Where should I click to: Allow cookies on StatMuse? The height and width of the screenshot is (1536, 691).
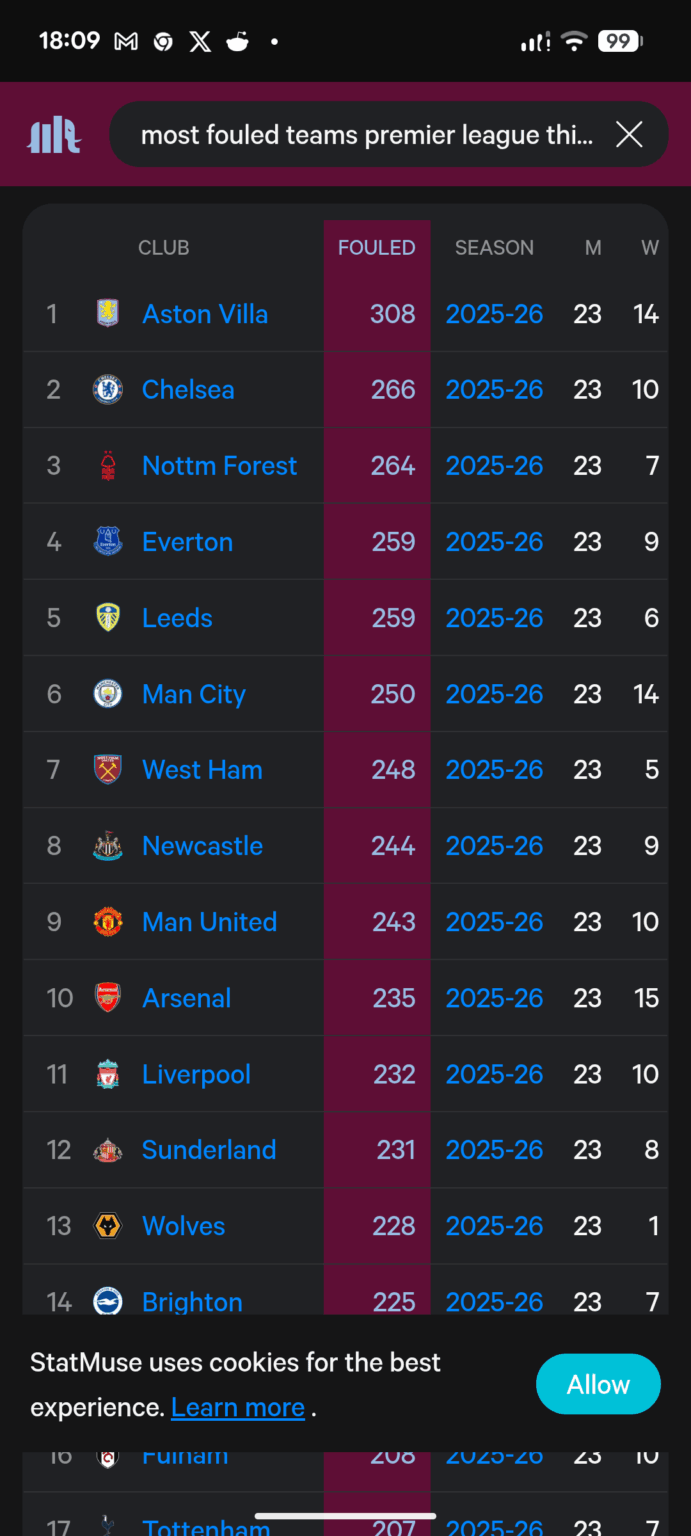click(x=598, y=1384)
